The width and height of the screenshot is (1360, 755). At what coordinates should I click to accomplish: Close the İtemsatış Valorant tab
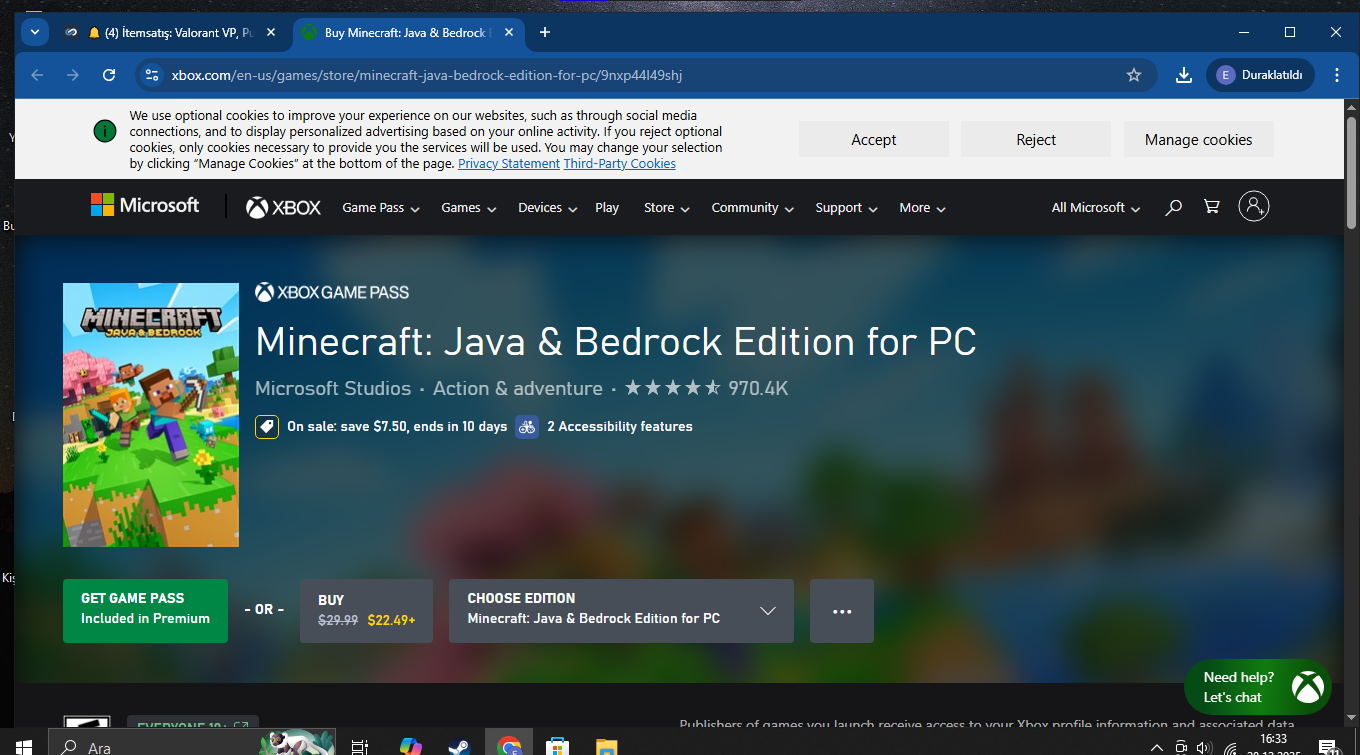pos(271,32)
